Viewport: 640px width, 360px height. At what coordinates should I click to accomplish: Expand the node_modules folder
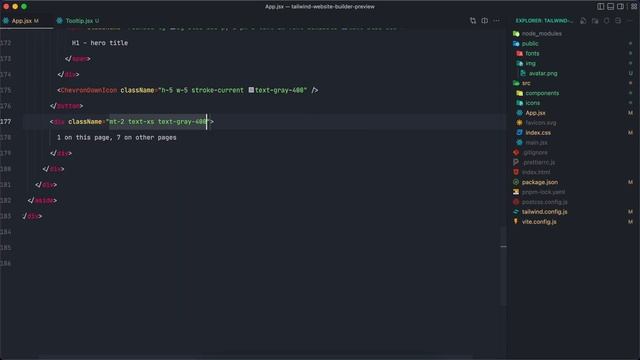pos(542,33)
